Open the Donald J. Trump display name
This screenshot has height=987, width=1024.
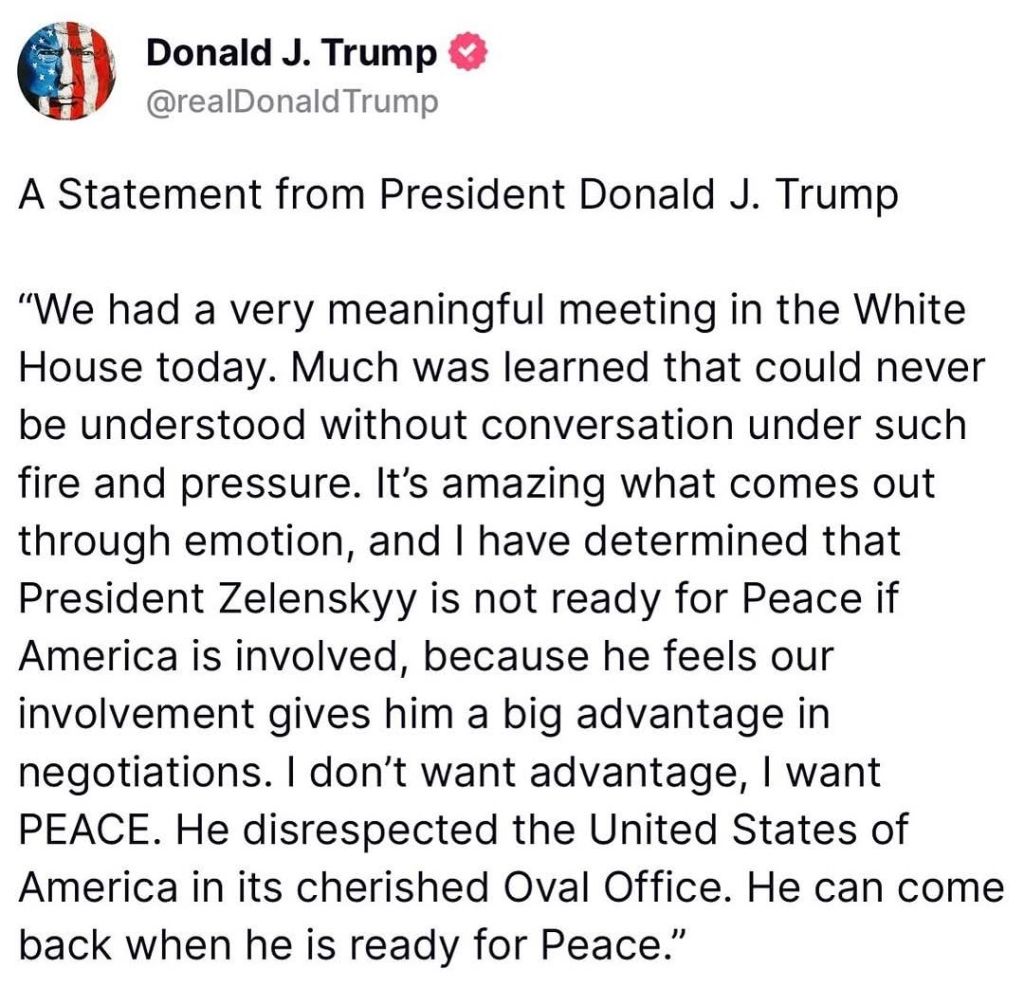[x=291, y=54]
